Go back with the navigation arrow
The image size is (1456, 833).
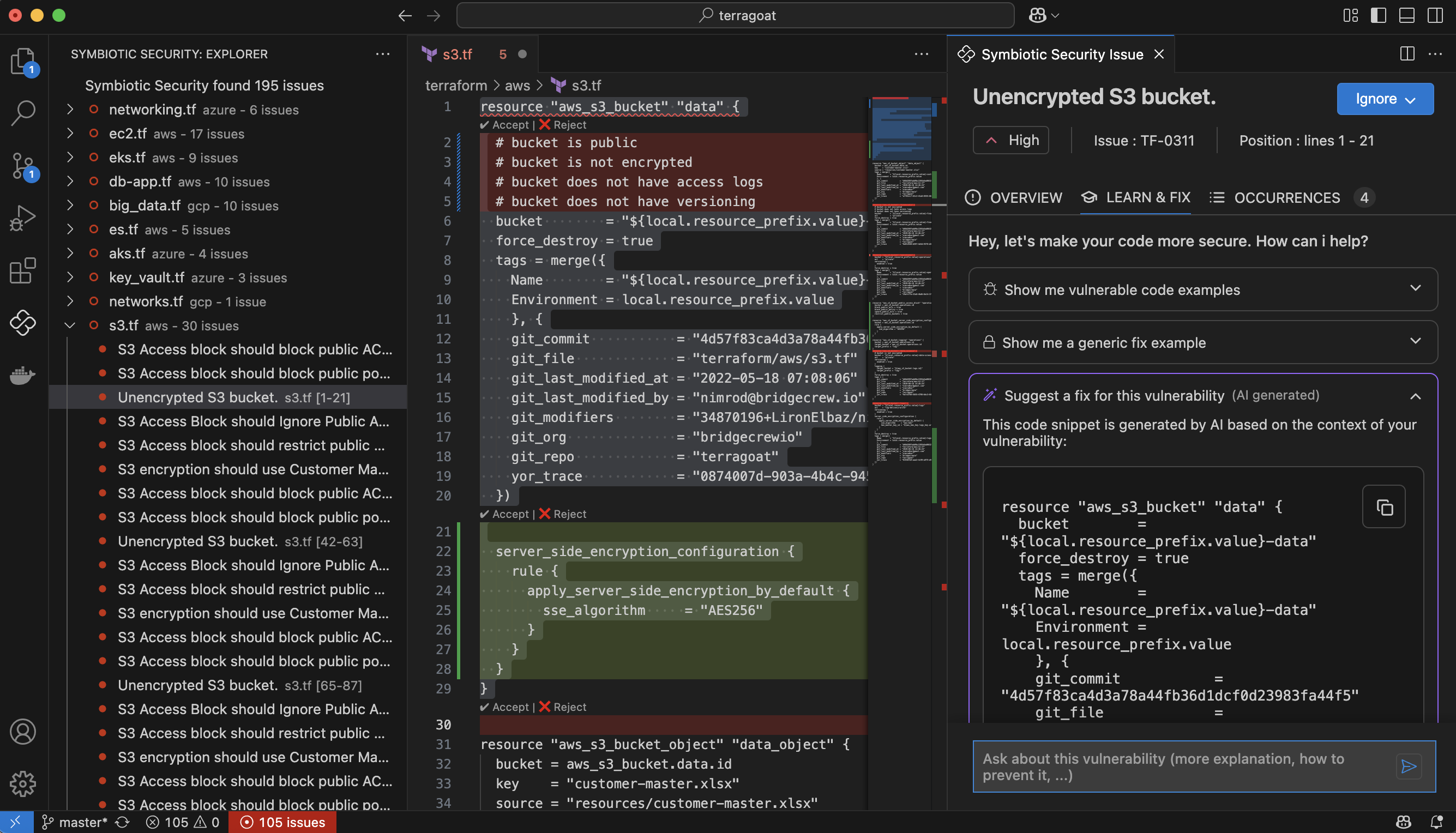tap(405, 15)
